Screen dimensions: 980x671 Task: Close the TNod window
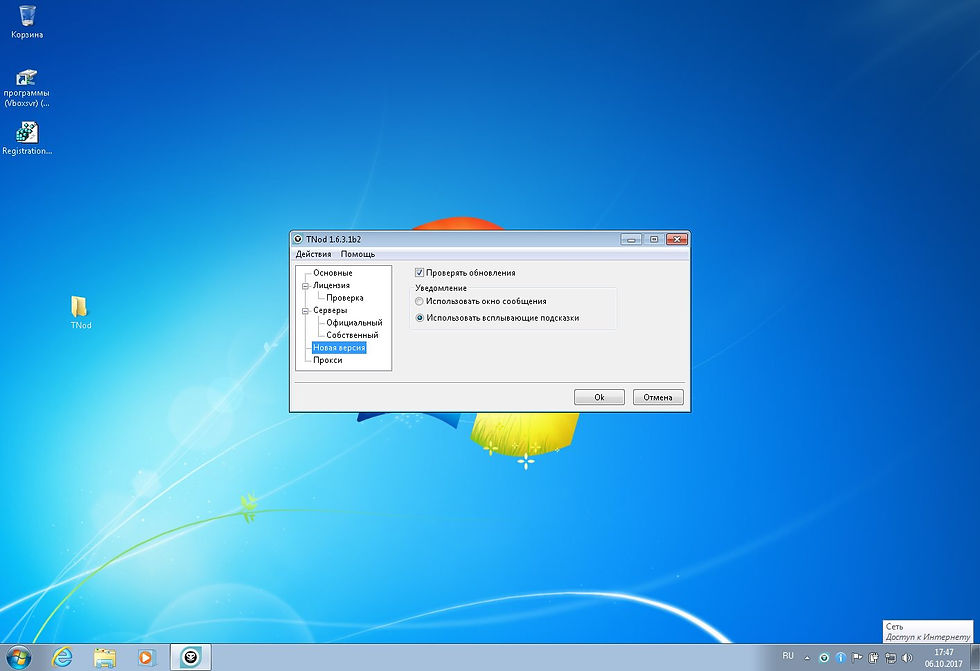pos(677,239)
